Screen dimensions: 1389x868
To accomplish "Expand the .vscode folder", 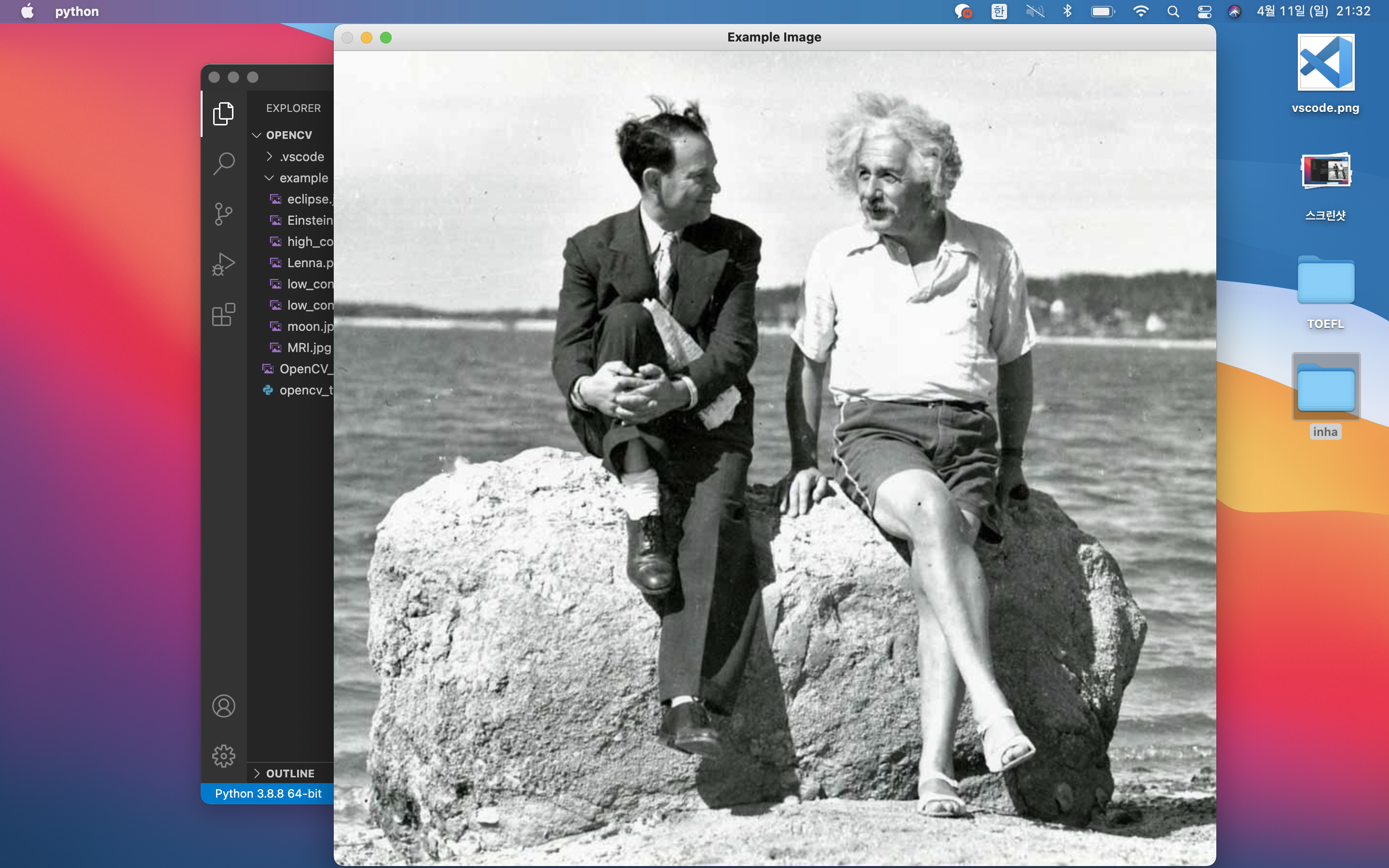I will (x=301, y=157).
